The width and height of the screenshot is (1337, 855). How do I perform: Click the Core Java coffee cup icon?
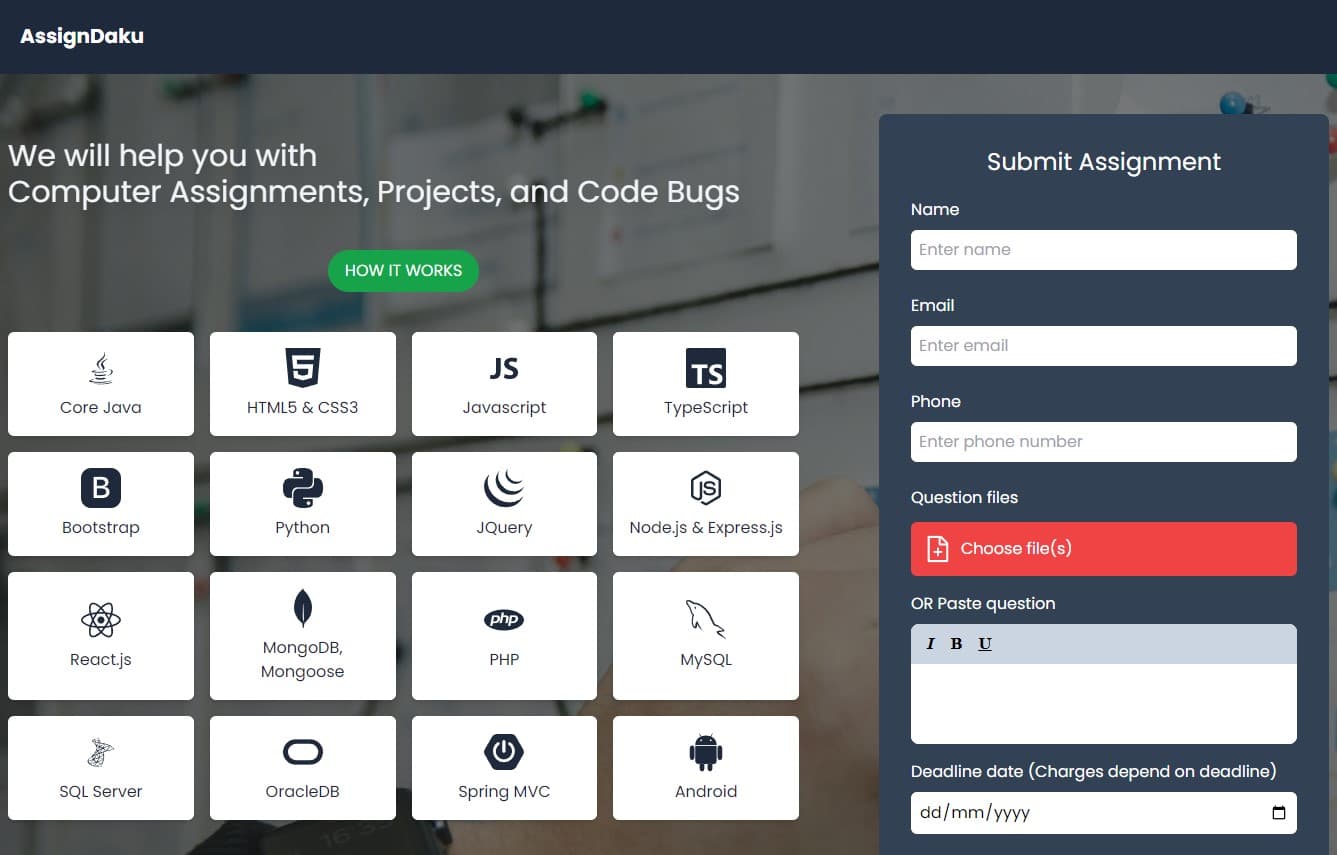100,369
